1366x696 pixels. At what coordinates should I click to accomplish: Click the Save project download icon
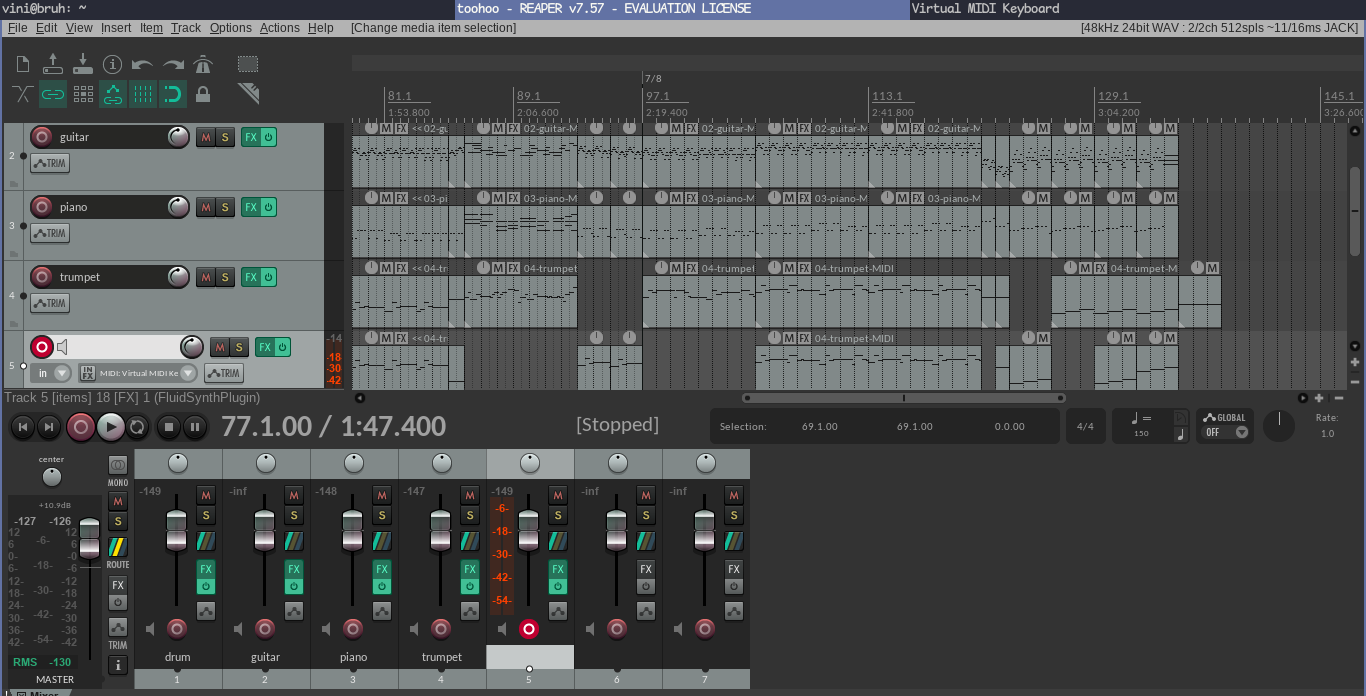[83, 65]
